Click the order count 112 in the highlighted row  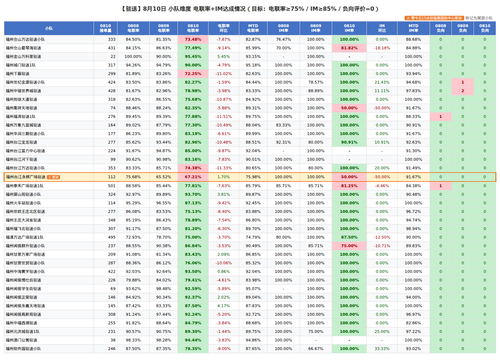pos(112,177)
